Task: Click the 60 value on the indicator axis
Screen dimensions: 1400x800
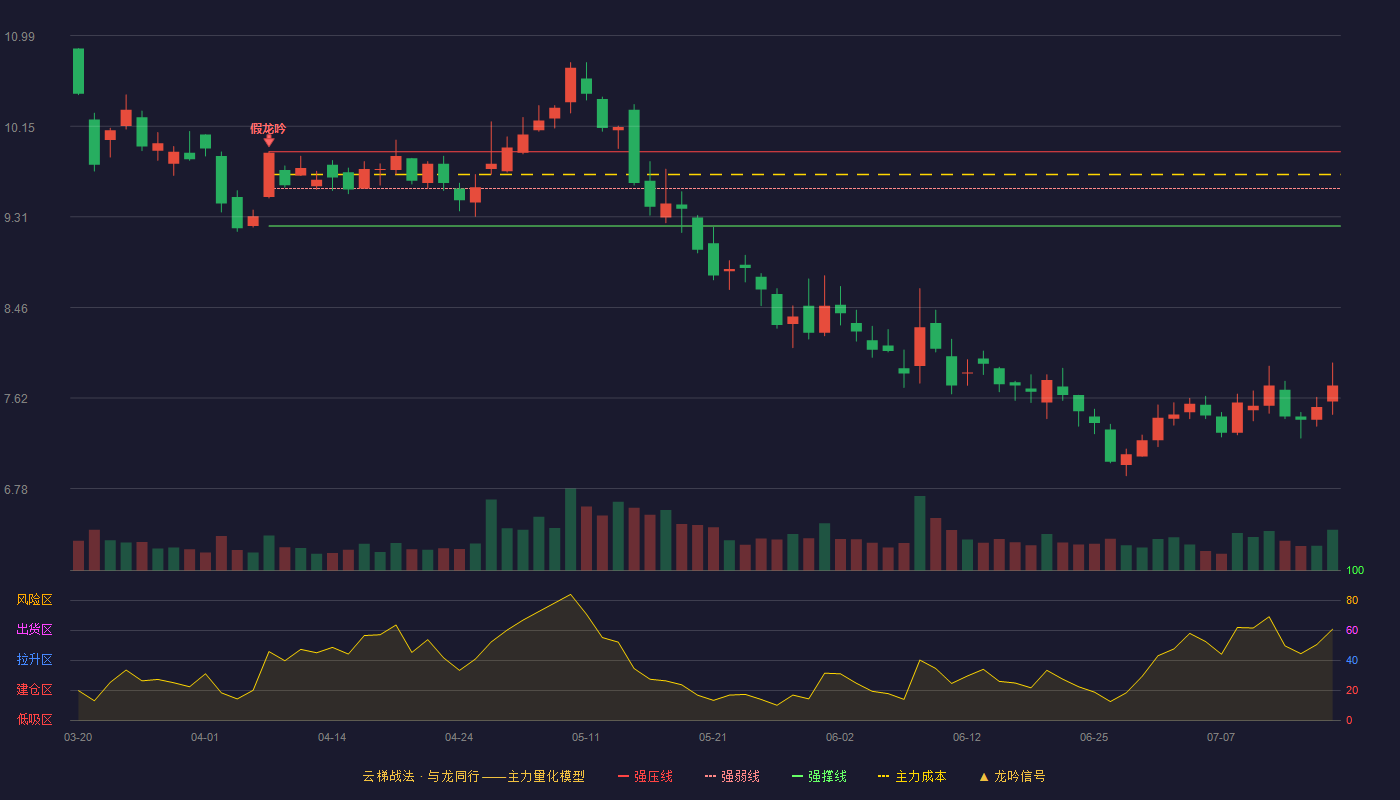Action: (1352, 630)
